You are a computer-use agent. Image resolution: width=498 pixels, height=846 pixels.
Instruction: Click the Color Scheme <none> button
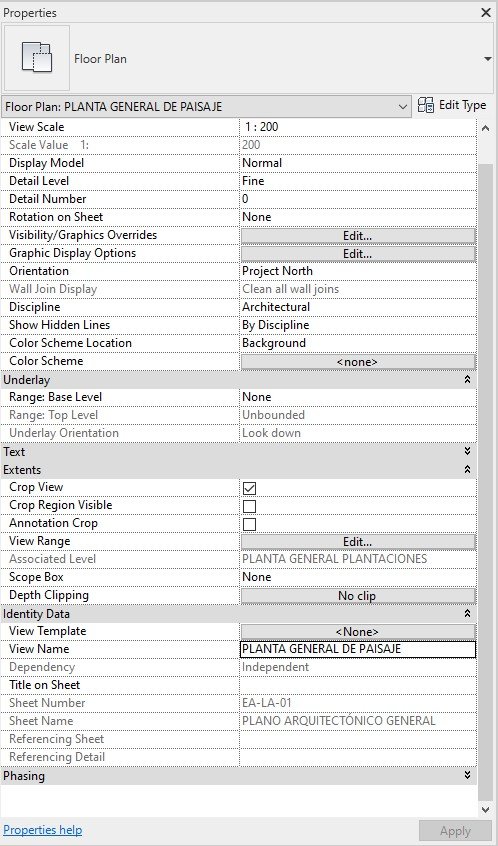pyautogui.click(x=358, y=362)
